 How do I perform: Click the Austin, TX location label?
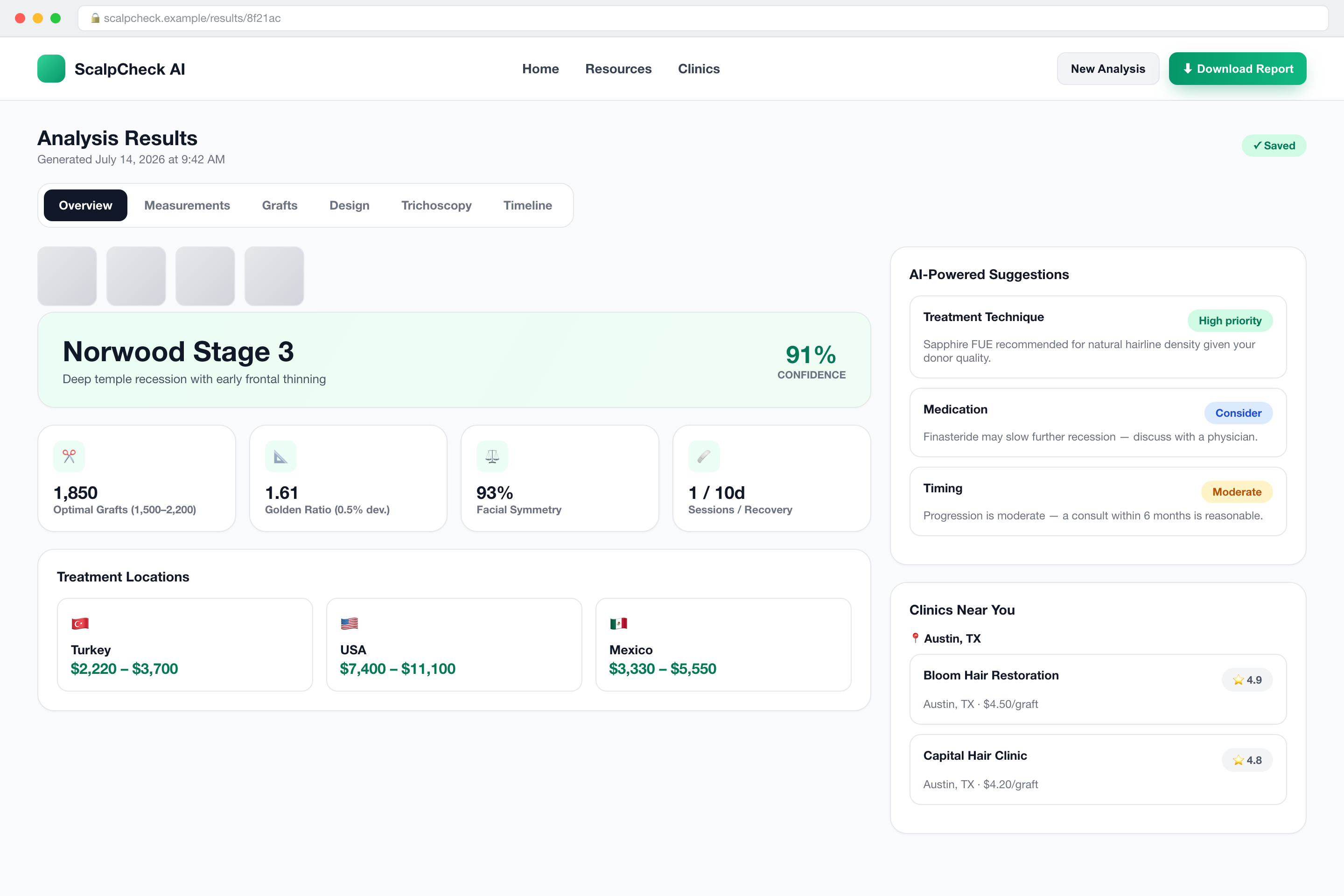pos(952,638)
